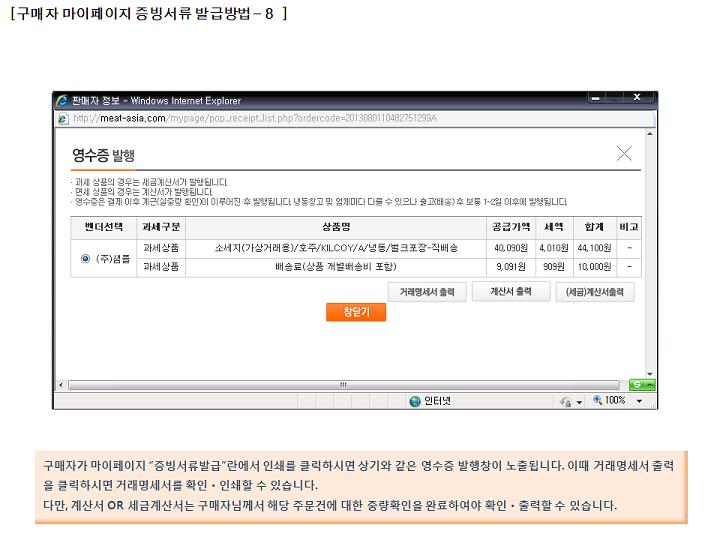
Task: Click the protected mode status icon
Action: [x=566, y=400]
